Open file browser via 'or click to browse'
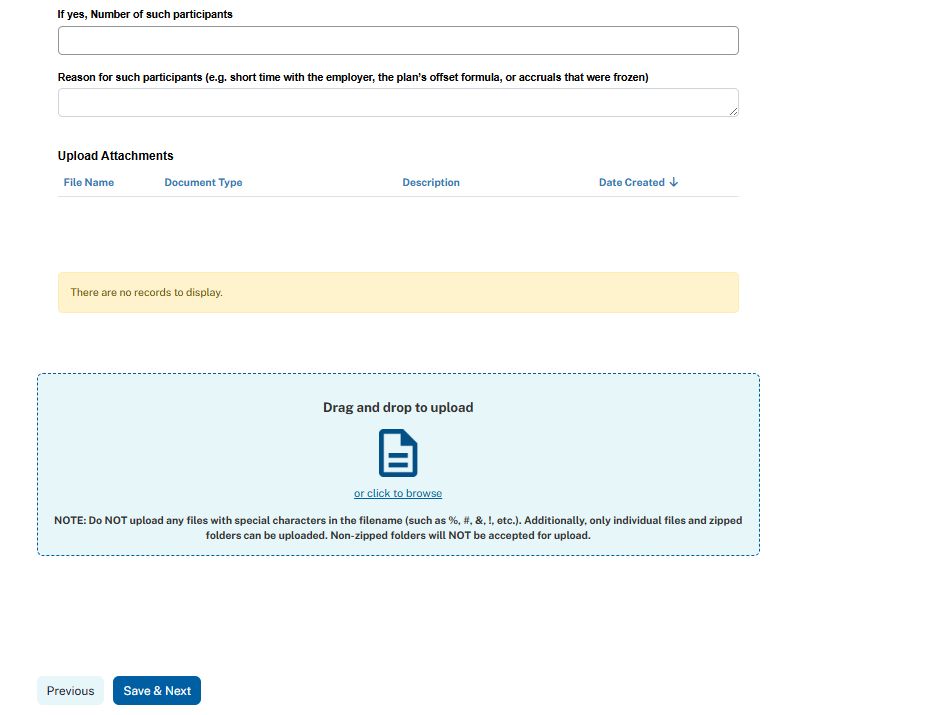Screen dimensions: 951x715 click(x=397, y=493)
